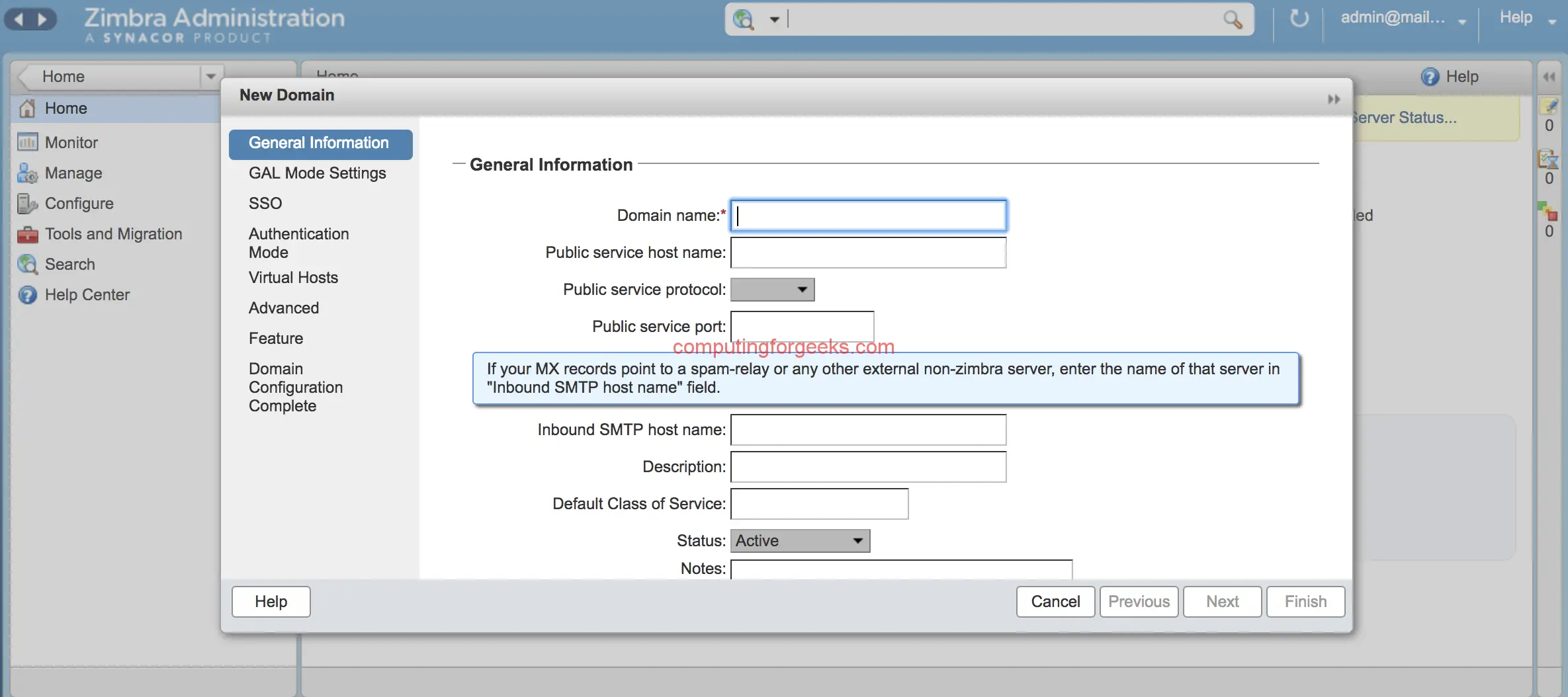Click the header search text field
This screenshot has width=1568, height=697.
click(1004, 19)
